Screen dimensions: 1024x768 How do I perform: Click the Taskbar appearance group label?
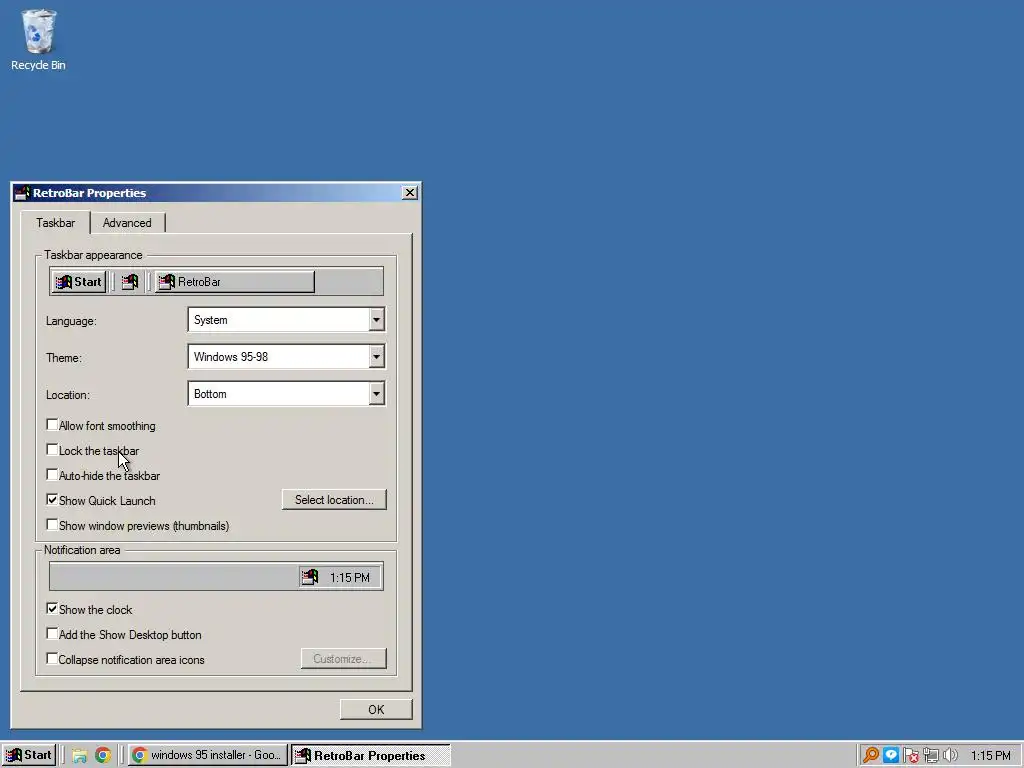coord(93,255)
